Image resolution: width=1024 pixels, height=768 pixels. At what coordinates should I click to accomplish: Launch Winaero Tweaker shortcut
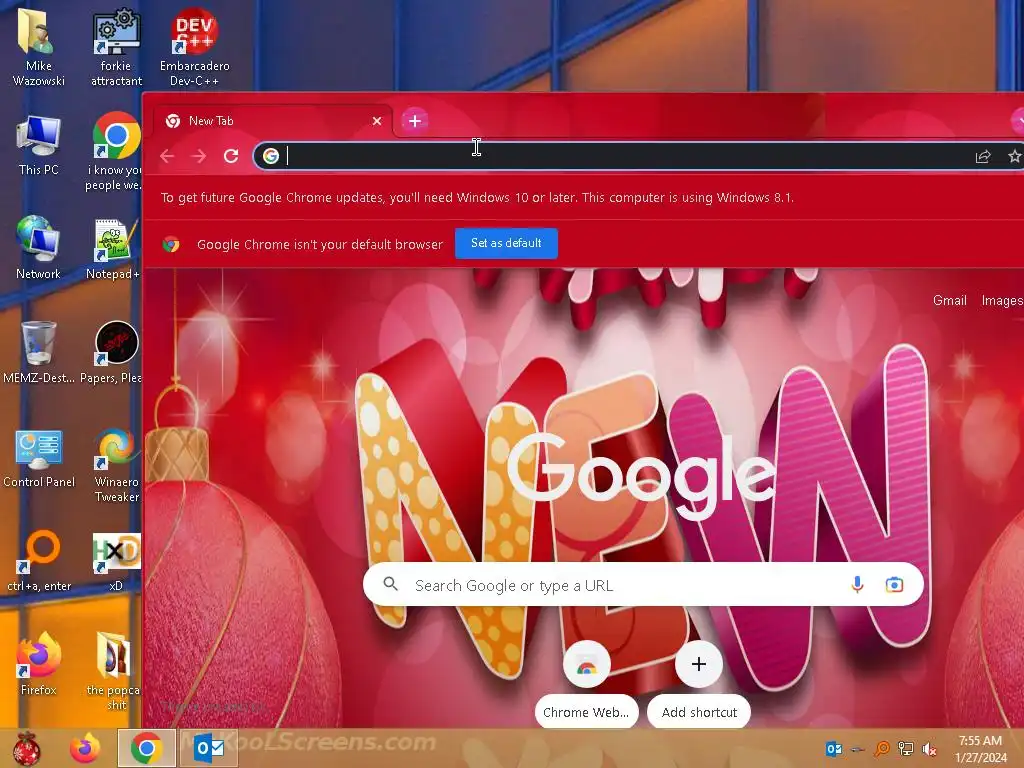[x=116, y=465]
